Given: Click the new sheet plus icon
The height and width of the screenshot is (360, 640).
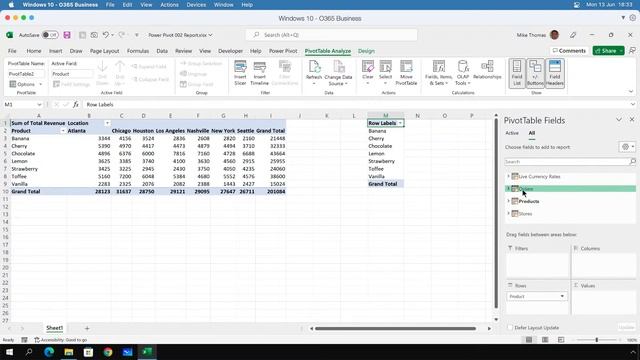Looking at the screenshot, I should 87,328.
